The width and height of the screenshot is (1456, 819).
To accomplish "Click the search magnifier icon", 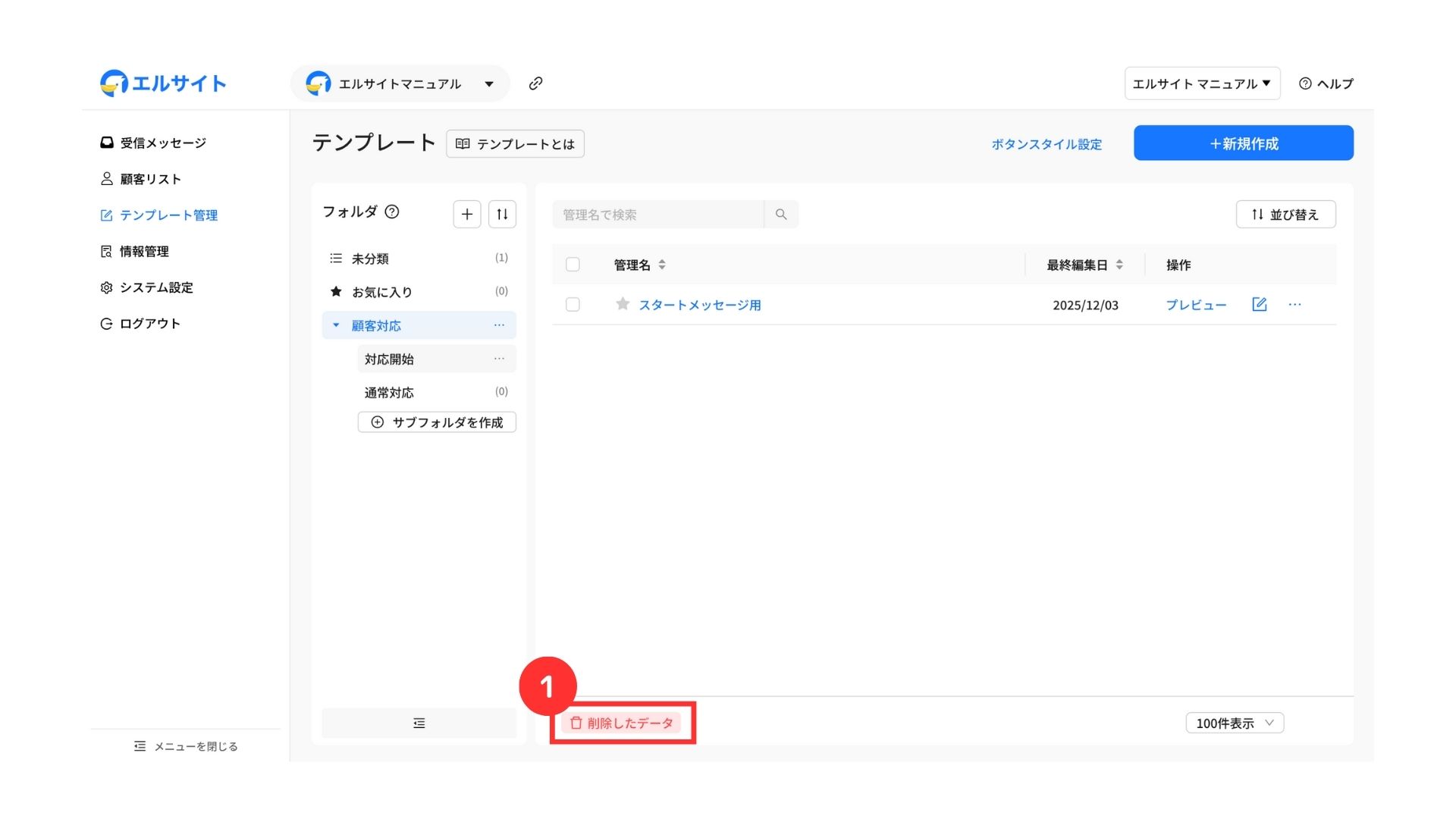I will pyautogui.click(x=781, y=215).
